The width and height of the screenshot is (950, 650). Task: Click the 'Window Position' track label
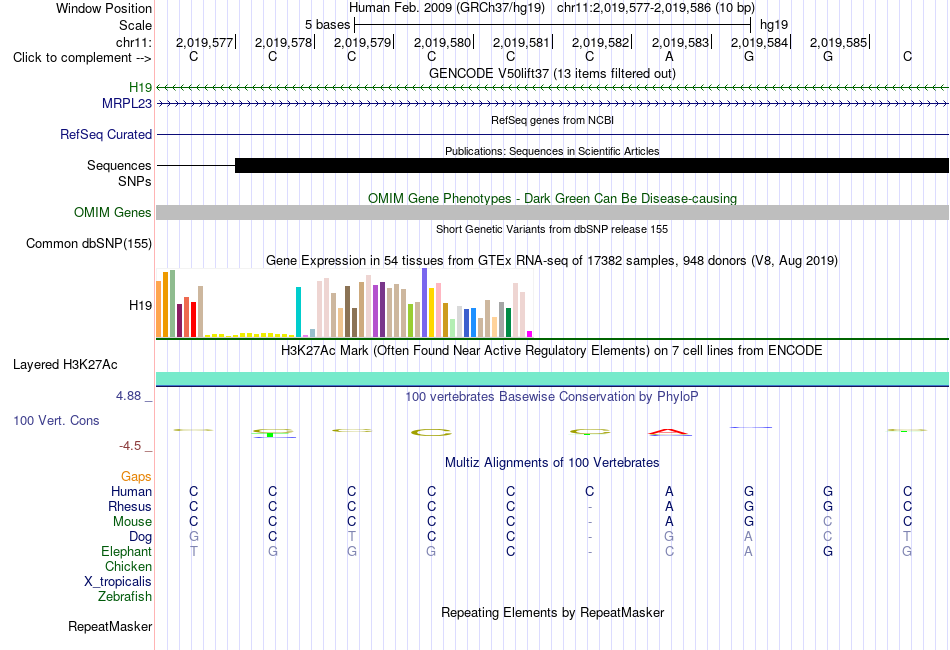104,8
